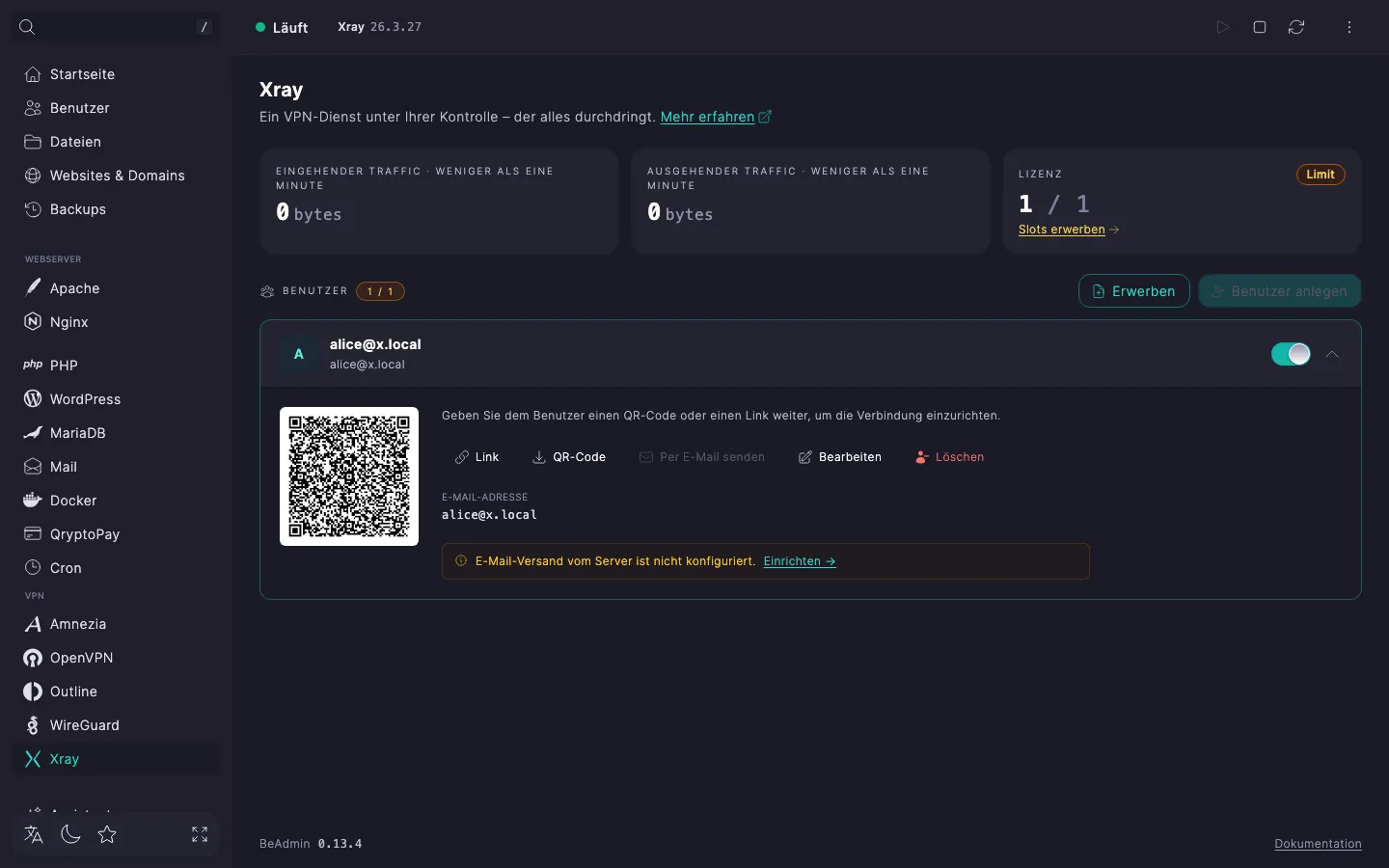The width and height of the screenshot is (1389, 868).
Task: Collapse the alice@x.local user card
Action: point(1332,354)
